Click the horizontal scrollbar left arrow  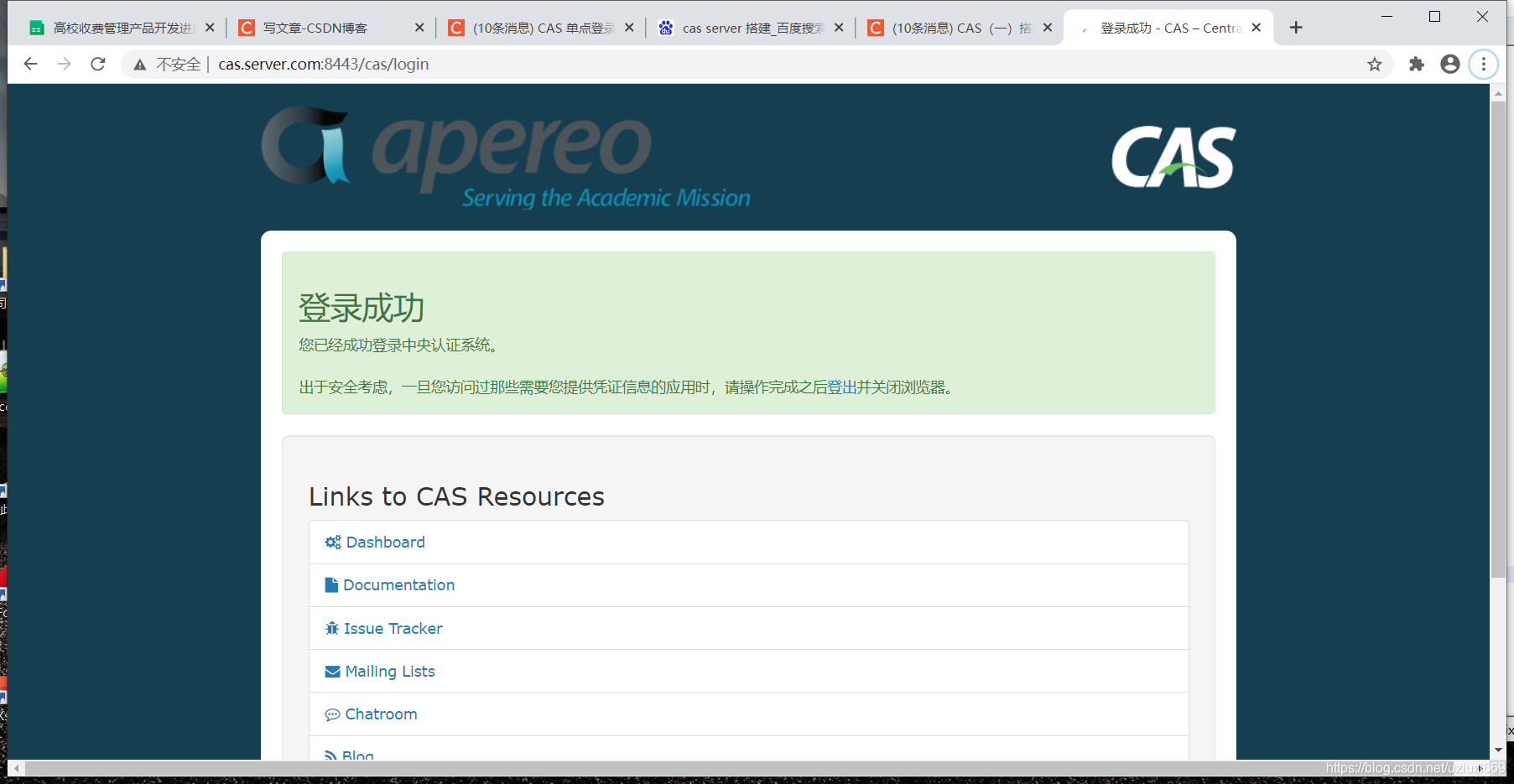tap(17, 768)
